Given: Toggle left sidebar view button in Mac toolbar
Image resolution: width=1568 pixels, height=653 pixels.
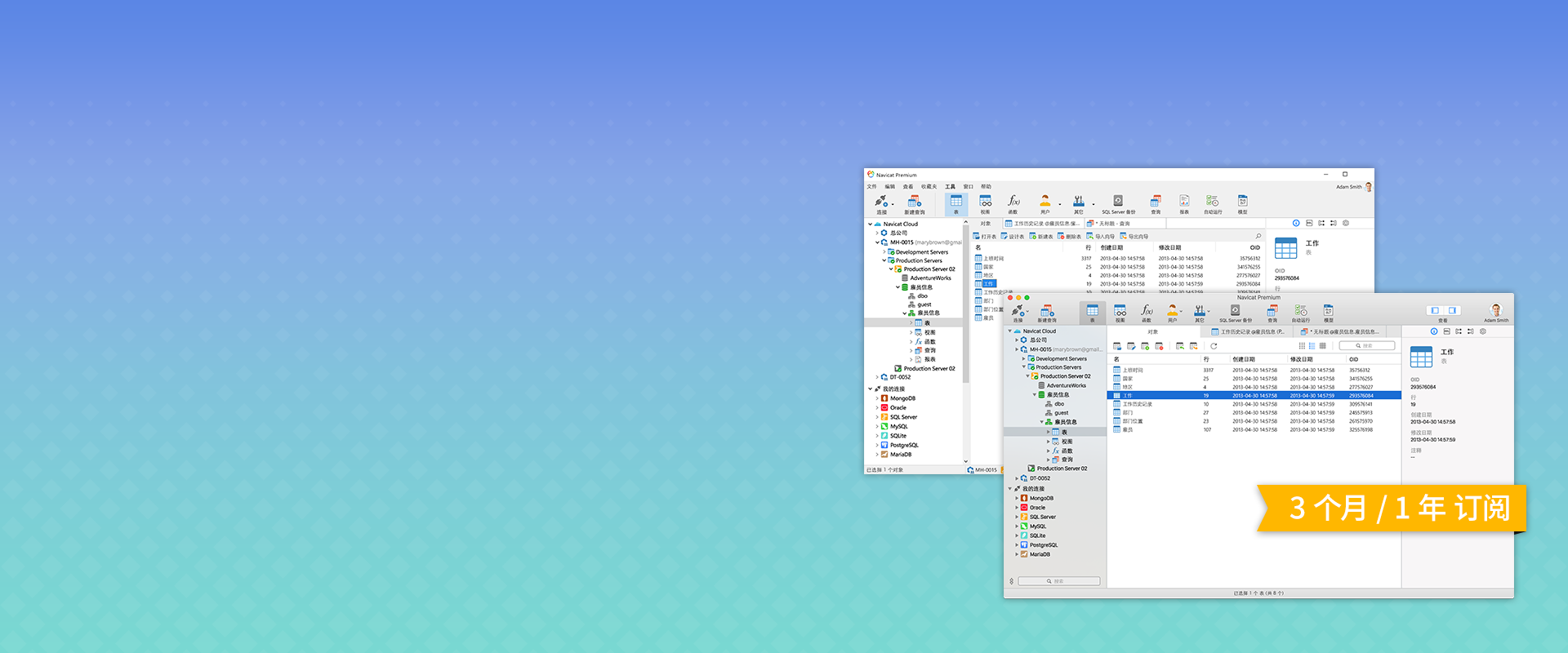Looking at the screenshot, I should coord(1435,310).
